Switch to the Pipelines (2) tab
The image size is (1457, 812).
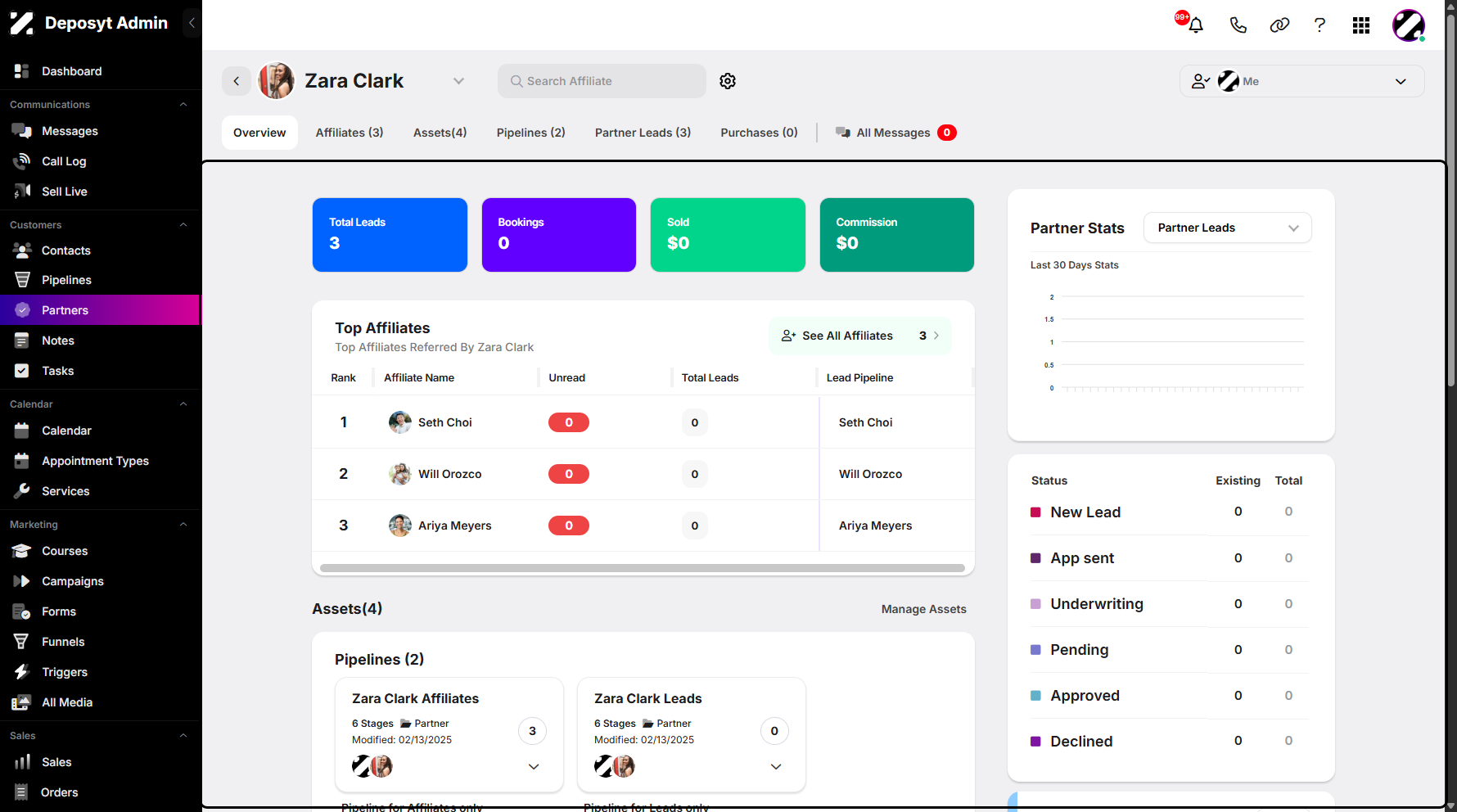[531, 133]
